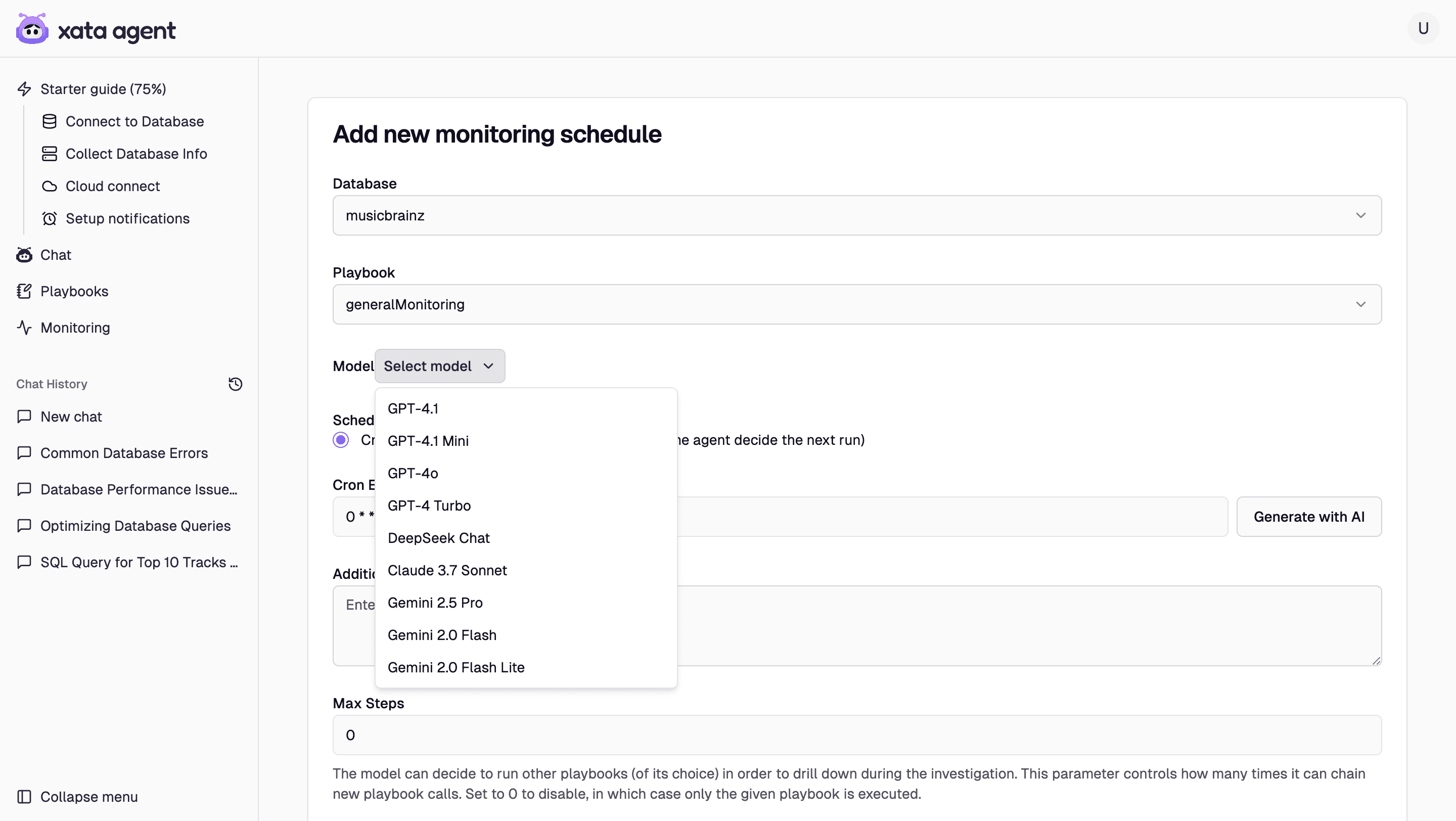Click the Chat History restore icon
The height and width of the screenshot is (821, 1456).
click(235, 384)
